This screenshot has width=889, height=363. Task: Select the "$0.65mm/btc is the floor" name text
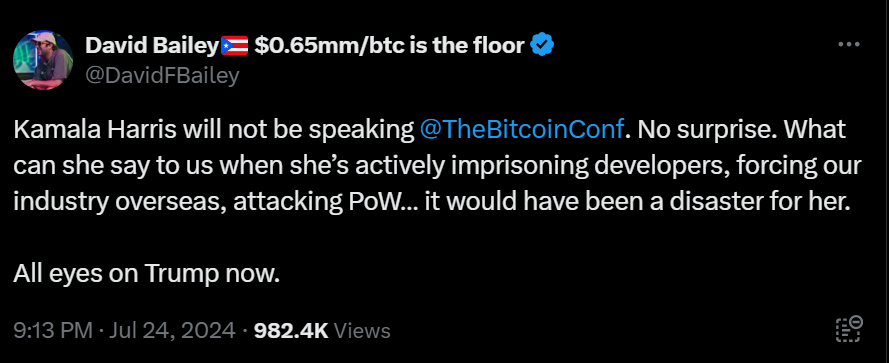point(390,45)
